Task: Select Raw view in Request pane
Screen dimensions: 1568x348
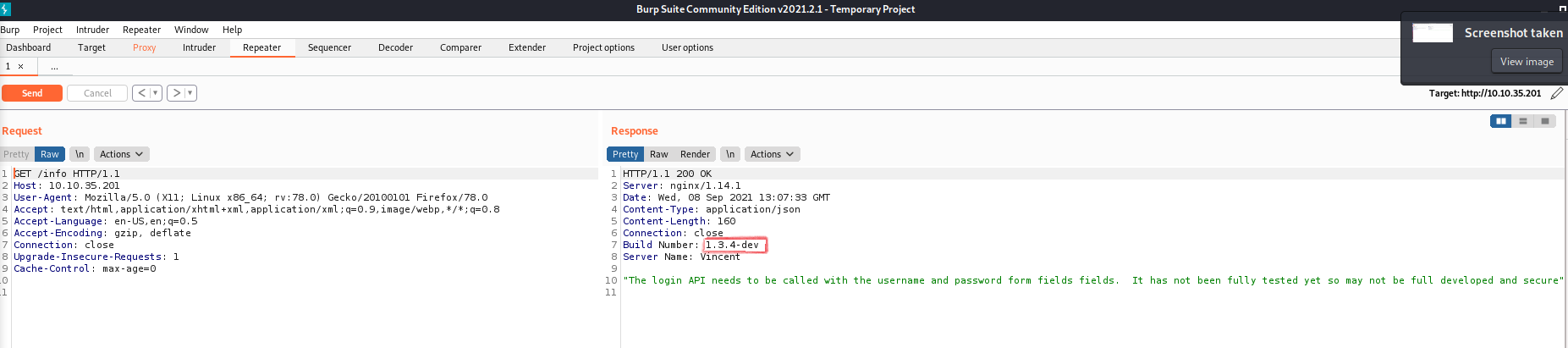Action: coord(50,154)
